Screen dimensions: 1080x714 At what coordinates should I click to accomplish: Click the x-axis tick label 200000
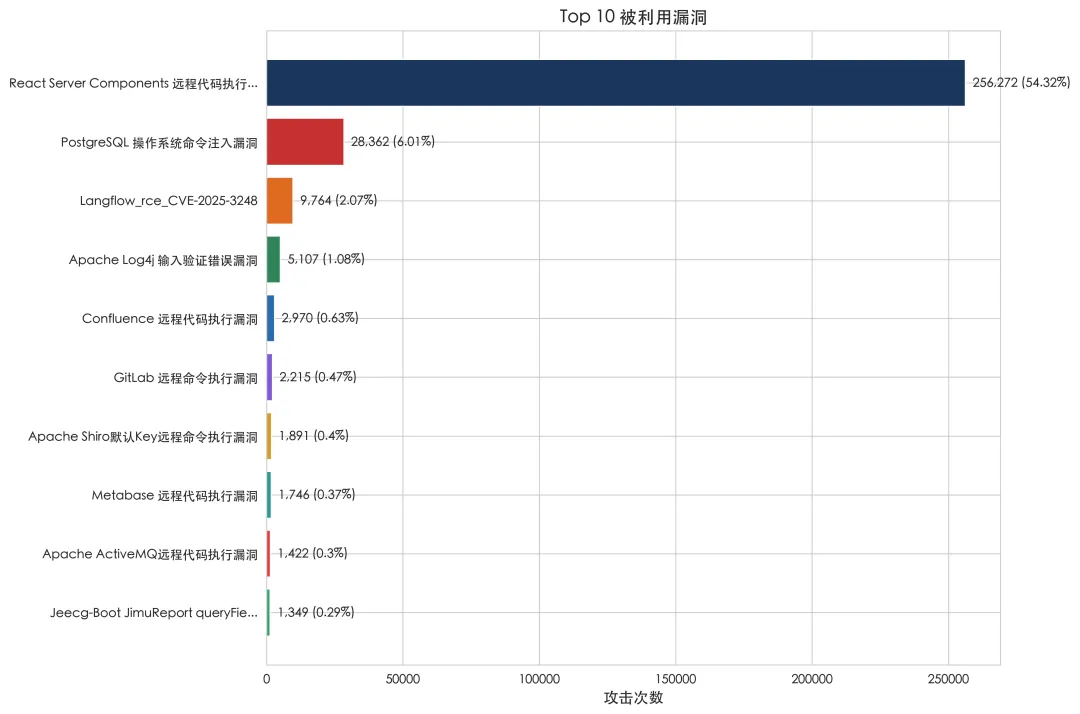coord(812,679)
